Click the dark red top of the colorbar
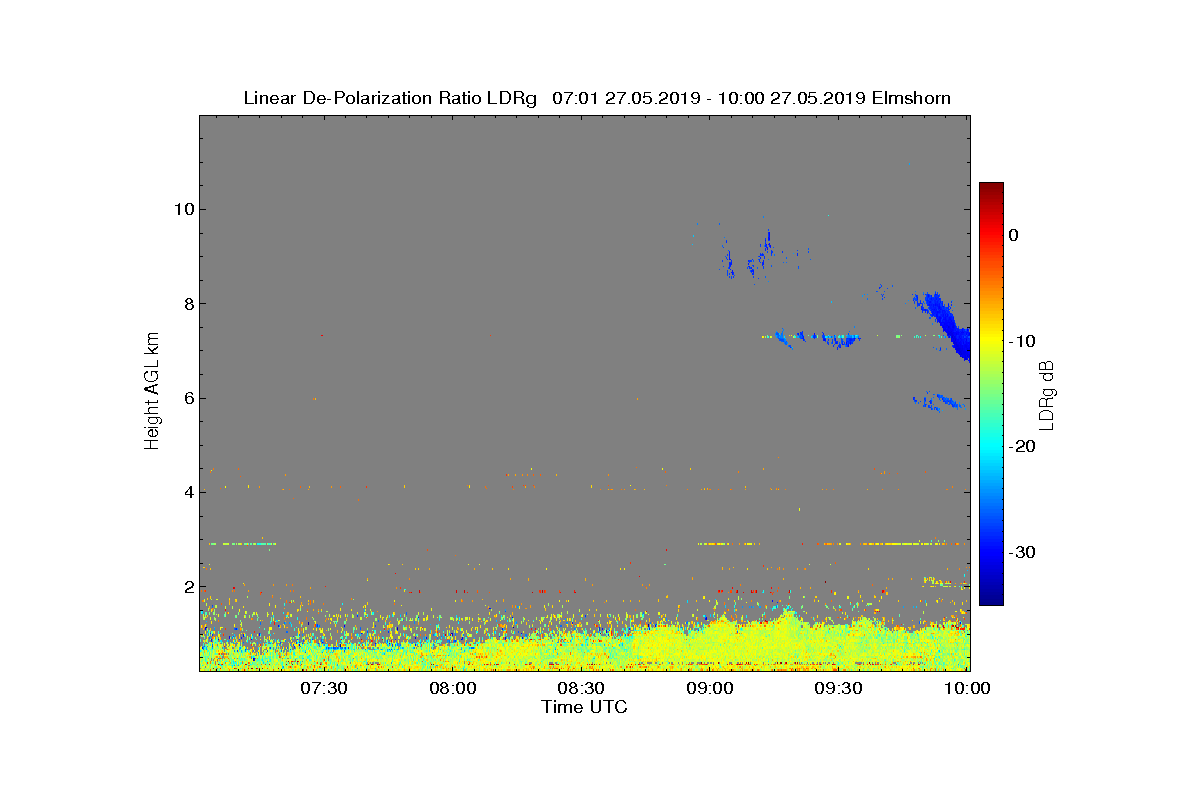The image size is (1200, 800). click(x=991, y=190)
